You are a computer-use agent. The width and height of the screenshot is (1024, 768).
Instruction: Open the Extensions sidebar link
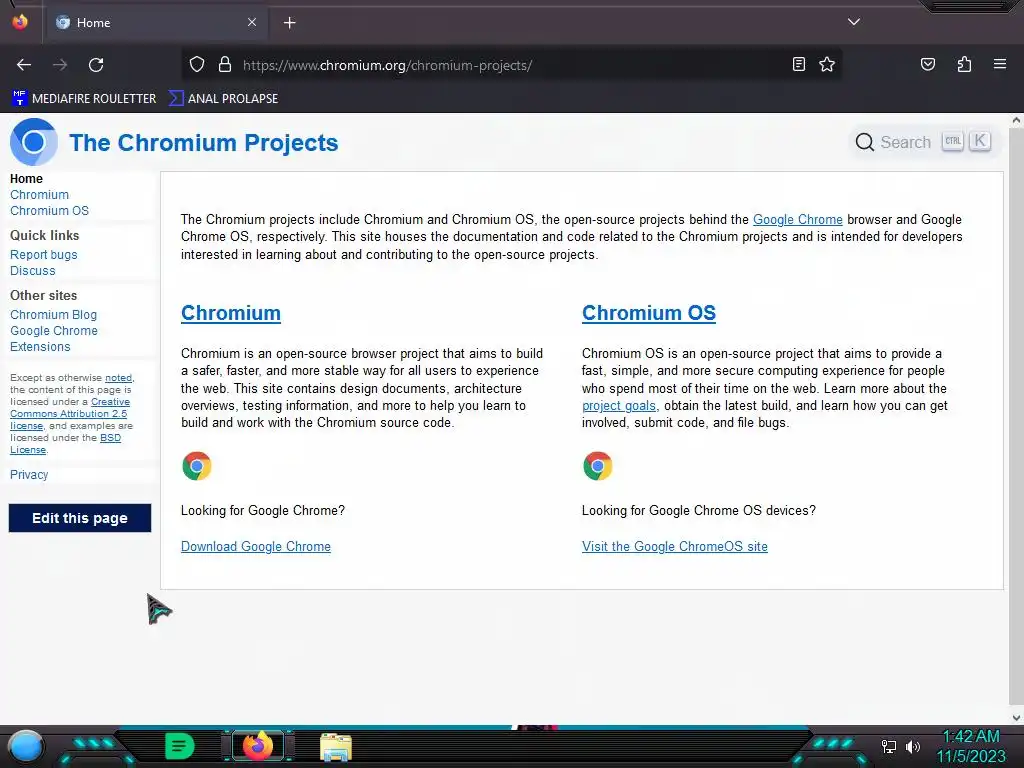(40, 347)
